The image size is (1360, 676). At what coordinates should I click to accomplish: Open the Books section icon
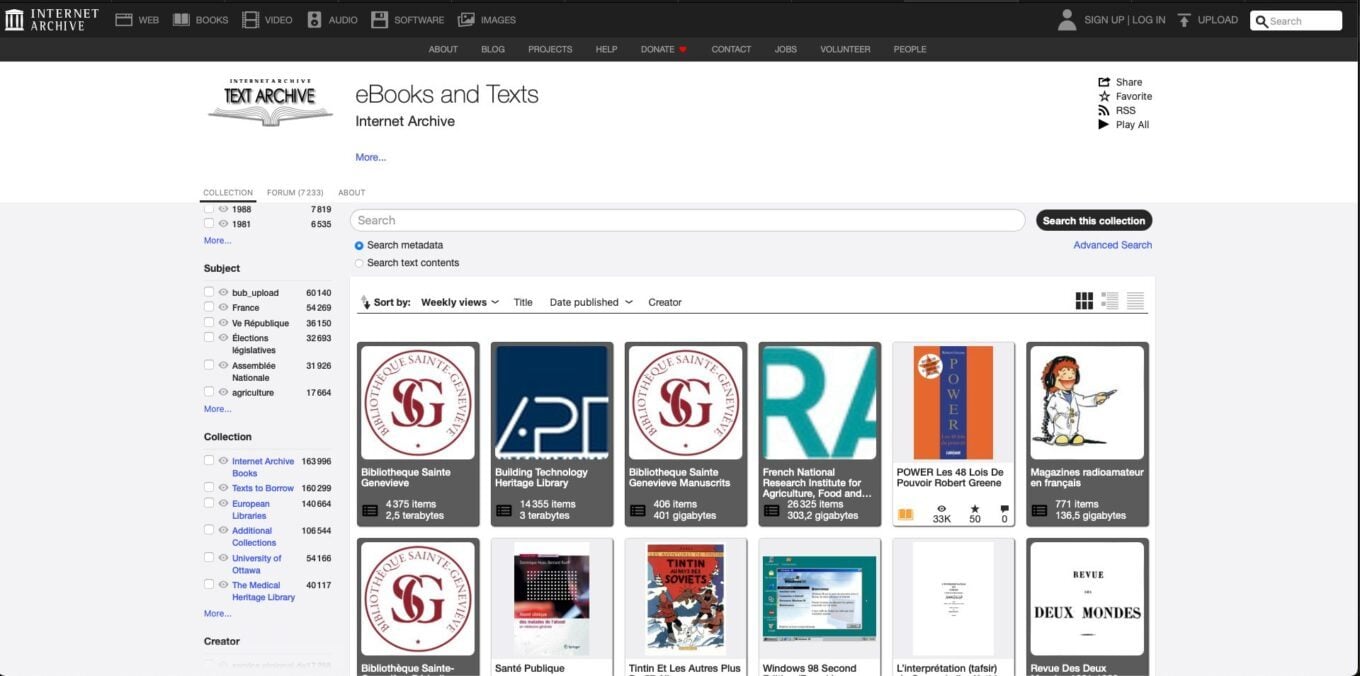[181, 19]
